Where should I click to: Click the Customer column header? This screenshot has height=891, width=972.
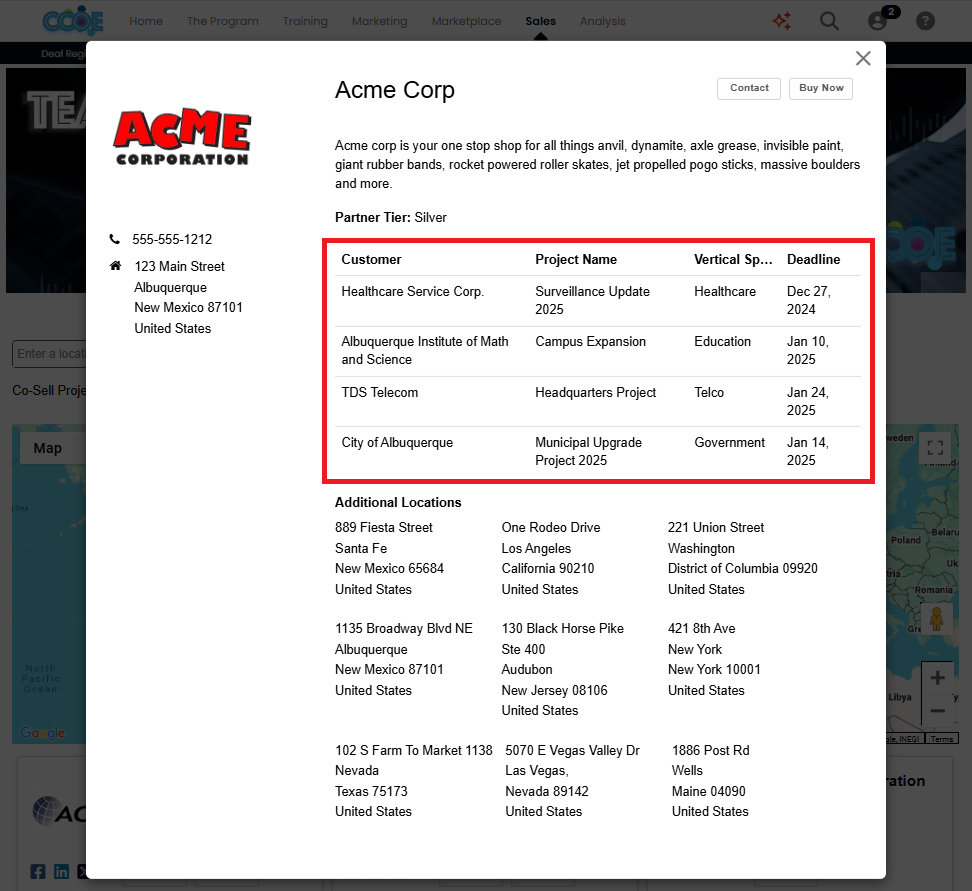(x=371, y=259)
